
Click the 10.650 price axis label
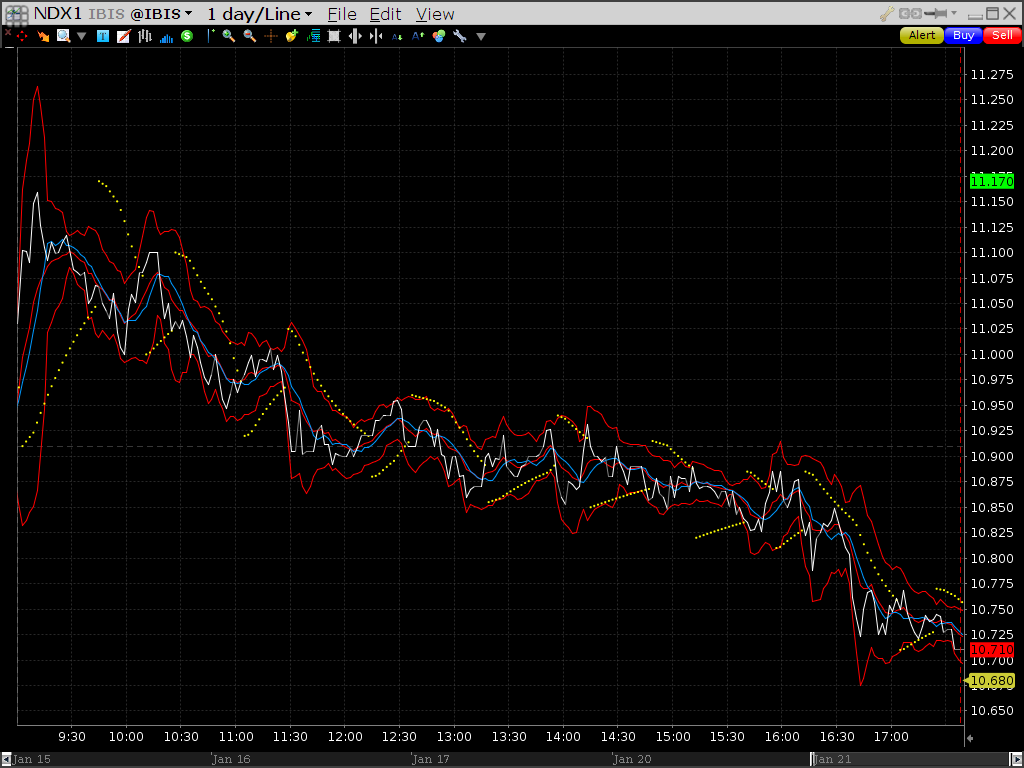pyautogui.click(x=992, y=711)
